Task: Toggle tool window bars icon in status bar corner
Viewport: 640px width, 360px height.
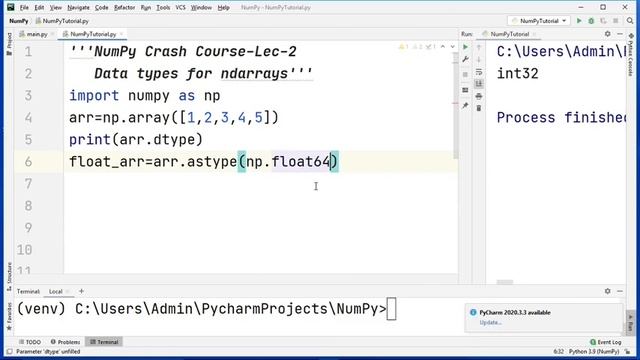Action: tap(9, 351)
